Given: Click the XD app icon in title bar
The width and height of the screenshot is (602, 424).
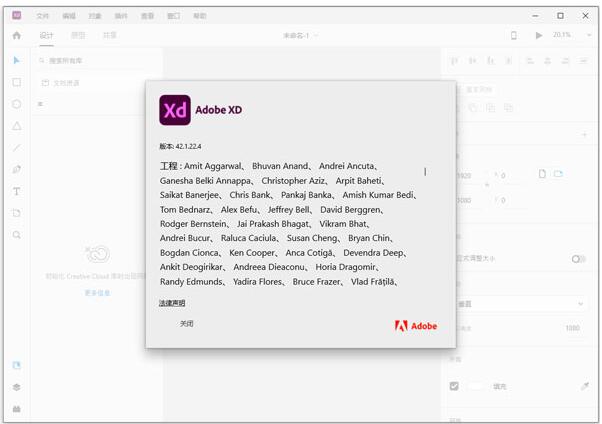Looking at the screenshot, I should coord(17,15).
